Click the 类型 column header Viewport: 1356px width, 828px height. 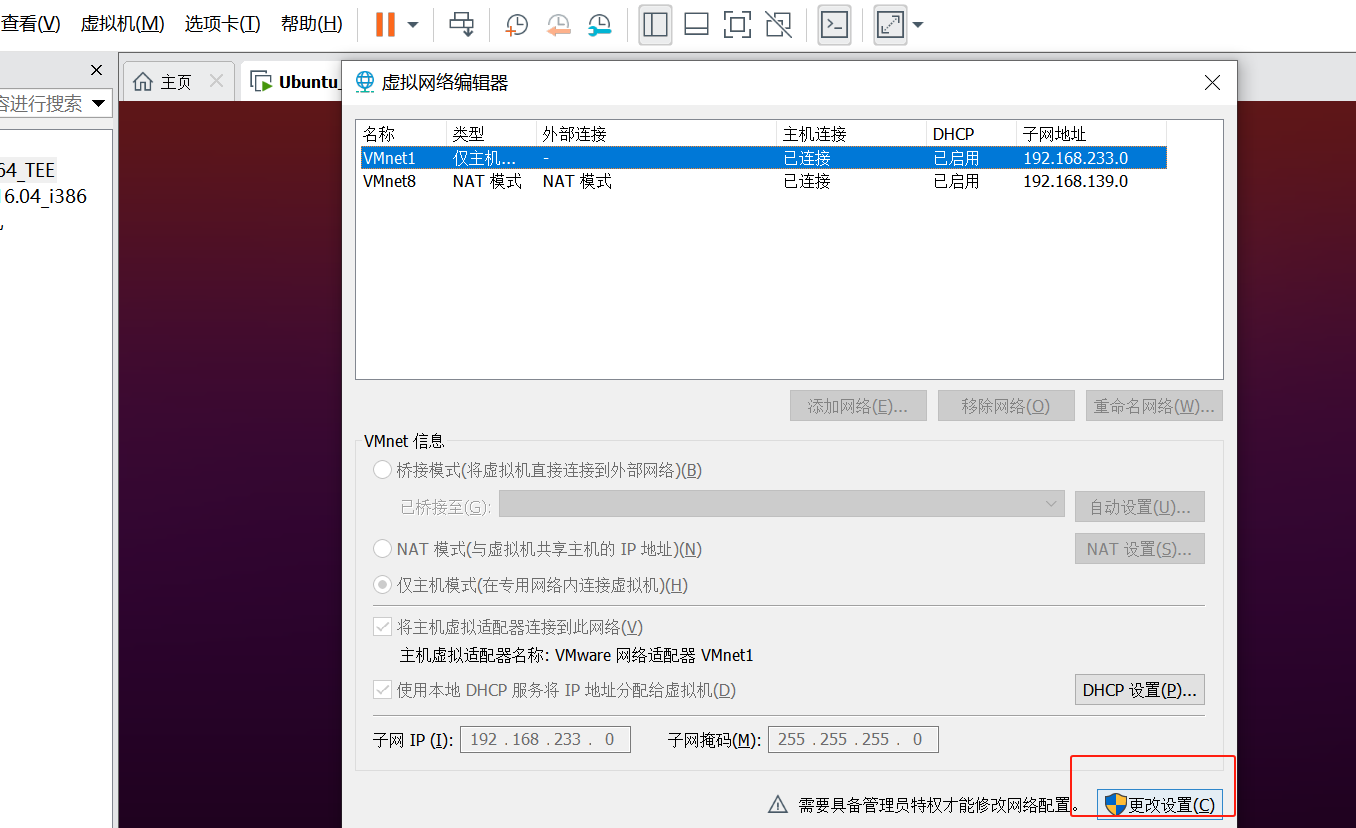(x=491, y=134)
